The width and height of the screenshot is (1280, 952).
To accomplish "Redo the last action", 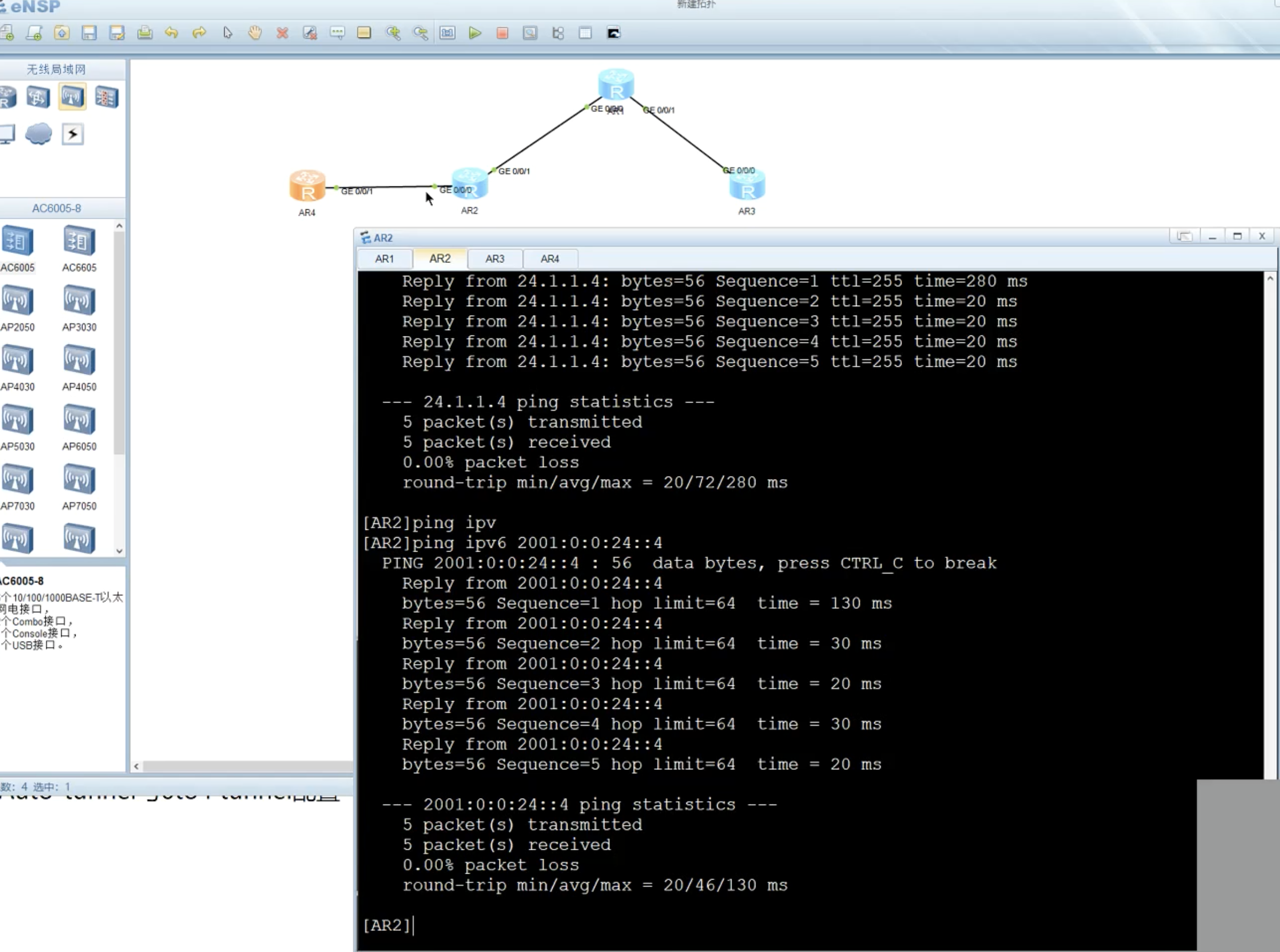I will click(200, 33).
